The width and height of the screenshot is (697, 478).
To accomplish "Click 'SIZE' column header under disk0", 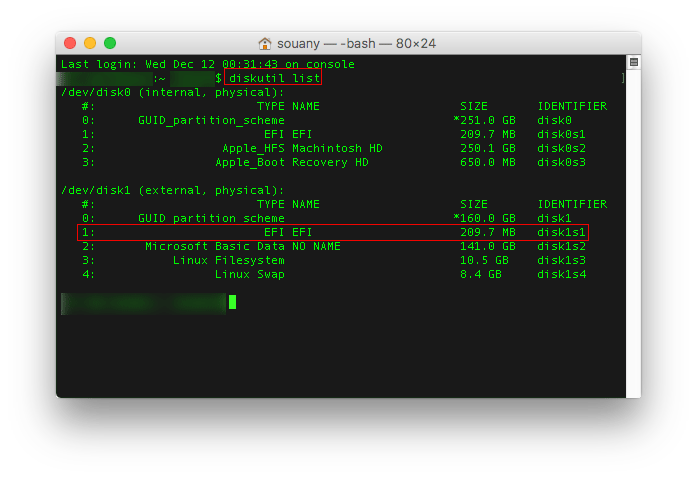I will coord(474,106).
